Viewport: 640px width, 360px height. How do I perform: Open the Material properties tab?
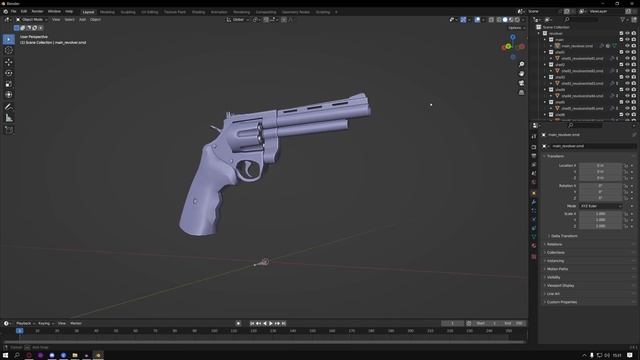pyautogui.click(x=534, y=246)
